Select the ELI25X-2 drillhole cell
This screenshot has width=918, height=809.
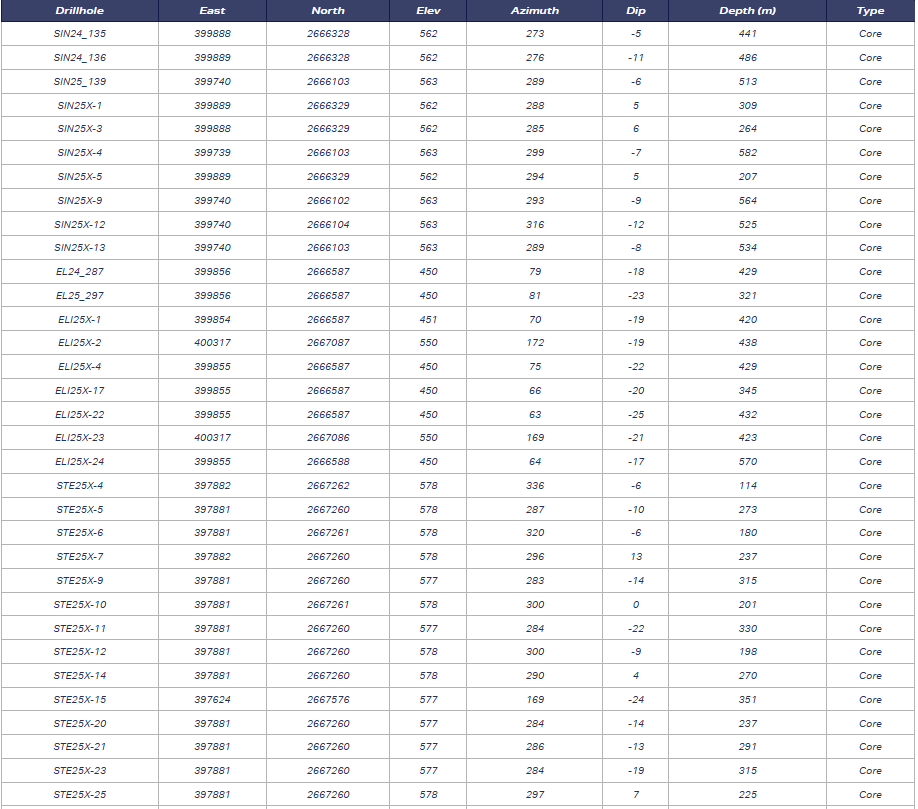tap(79, 343)
